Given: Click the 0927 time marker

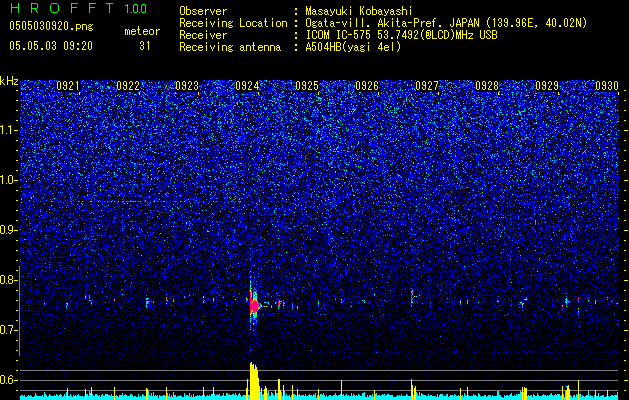Looking at the screenshot, I should tap(427, 86).
